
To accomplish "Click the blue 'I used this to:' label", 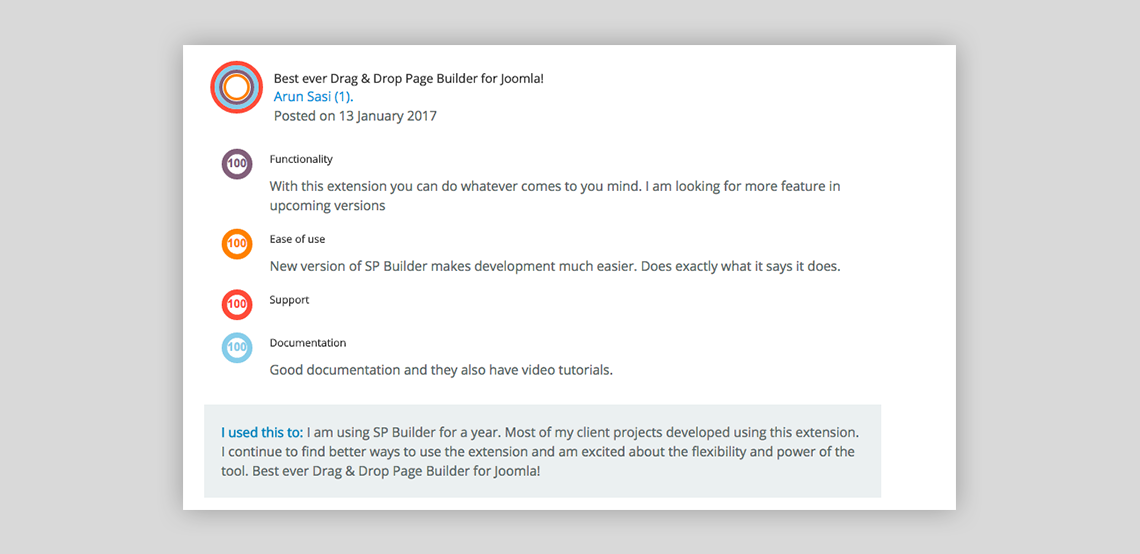I will tap(262, 433).
